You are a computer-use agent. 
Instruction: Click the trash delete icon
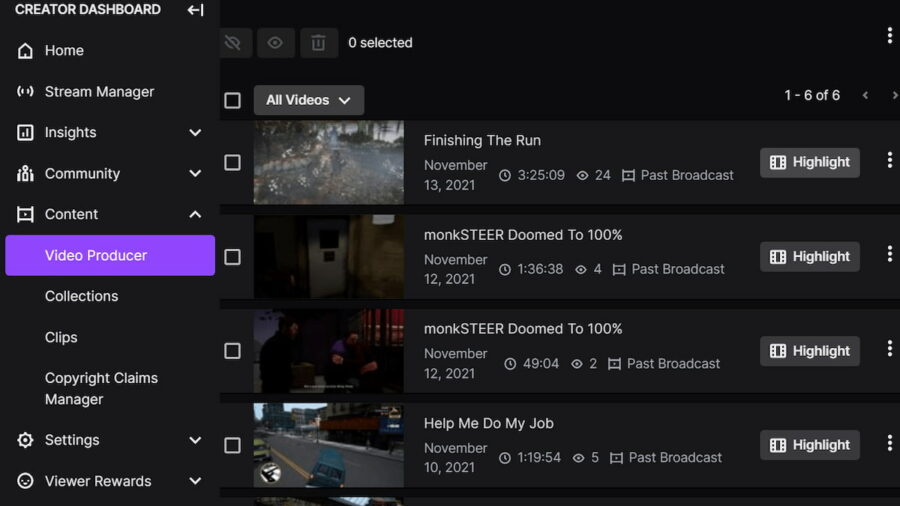click(319, 42)
